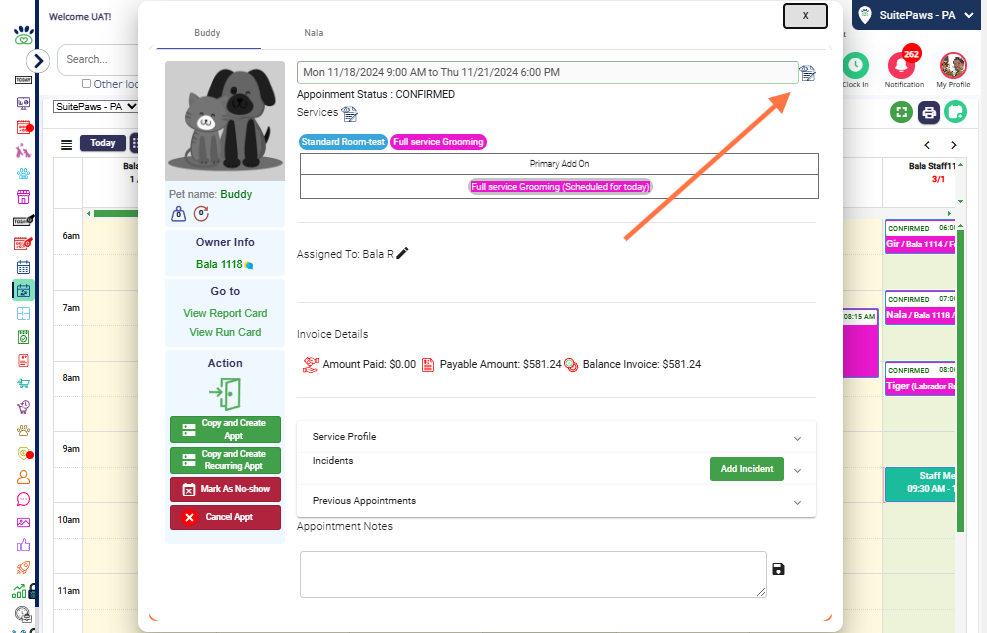Open the Staff Me block on the calendar
The image size is (987, 633).
[920, 484]
